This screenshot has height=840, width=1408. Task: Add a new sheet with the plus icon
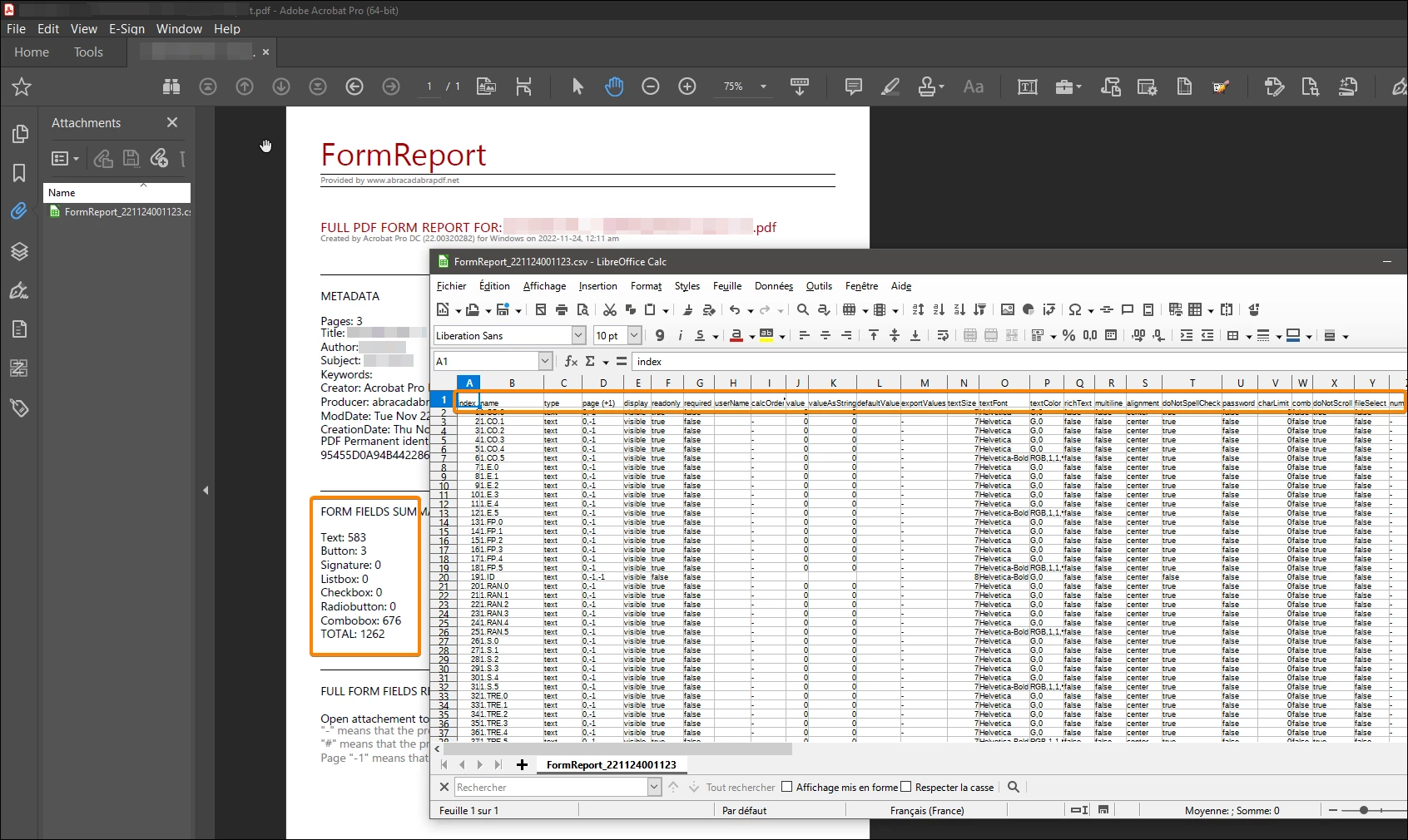point(522,764)
